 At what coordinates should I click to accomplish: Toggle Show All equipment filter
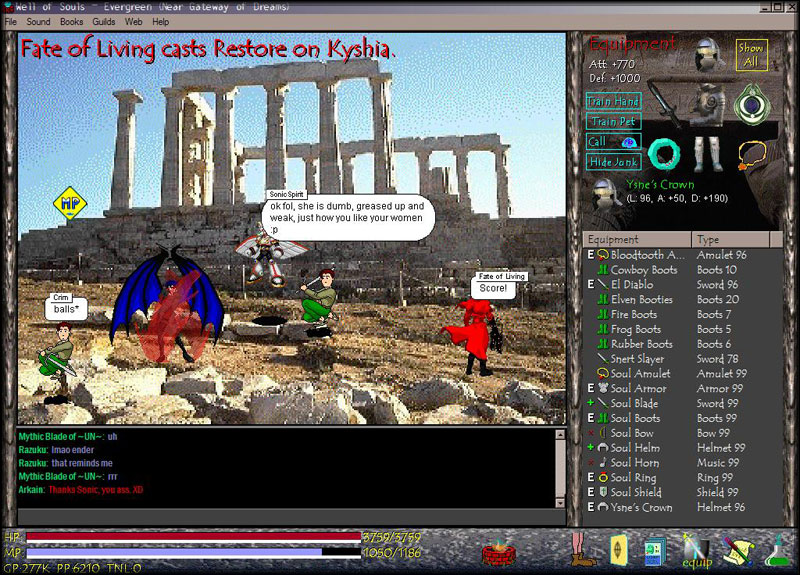pos(750,54)
